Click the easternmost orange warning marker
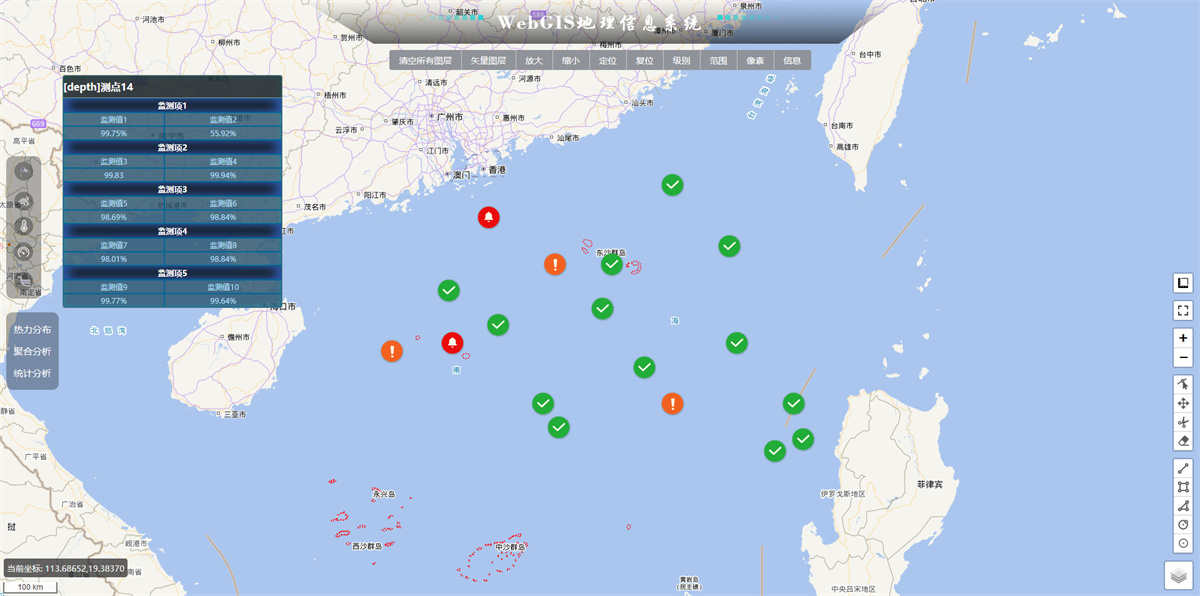The image size is (1200, 596). [673, 403]
